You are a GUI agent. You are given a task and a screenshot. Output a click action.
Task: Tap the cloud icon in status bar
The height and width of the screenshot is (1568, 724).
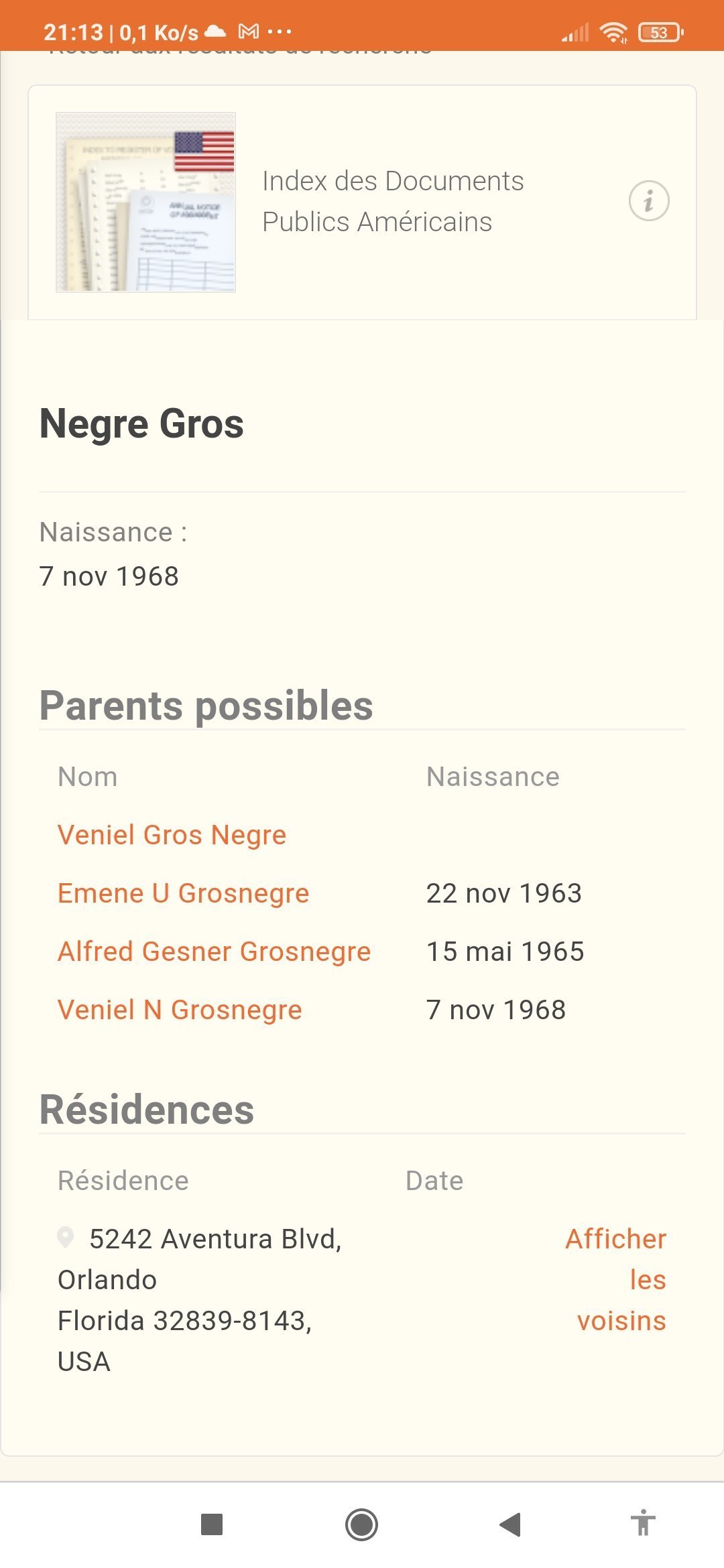215,31
